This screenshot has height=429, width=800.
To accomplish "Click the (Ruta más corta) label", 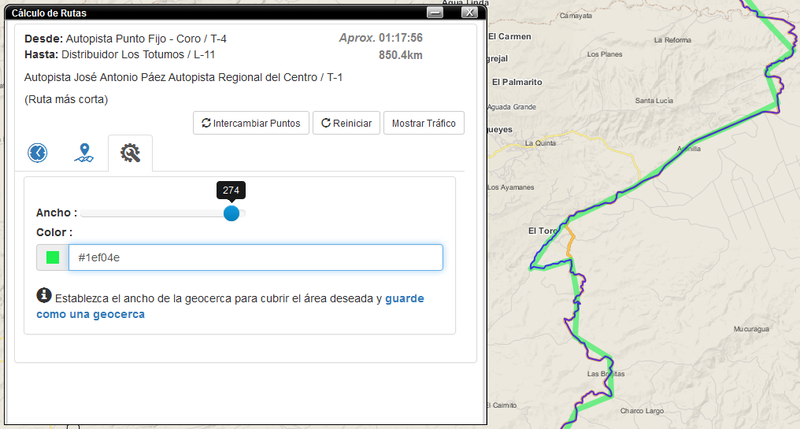I will point(66,99).
